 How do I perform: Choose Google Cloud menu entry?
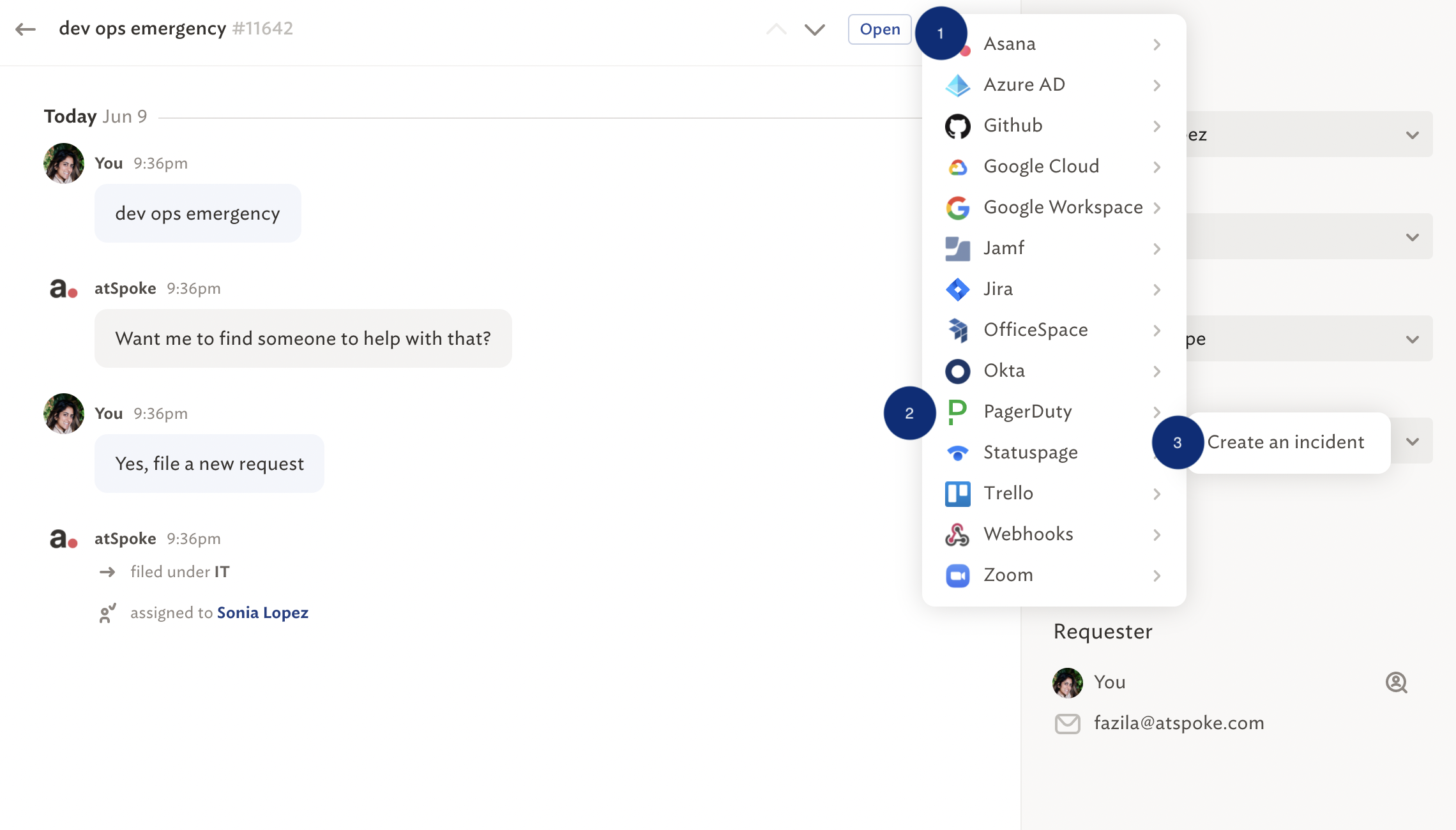tap(1054, 167)
